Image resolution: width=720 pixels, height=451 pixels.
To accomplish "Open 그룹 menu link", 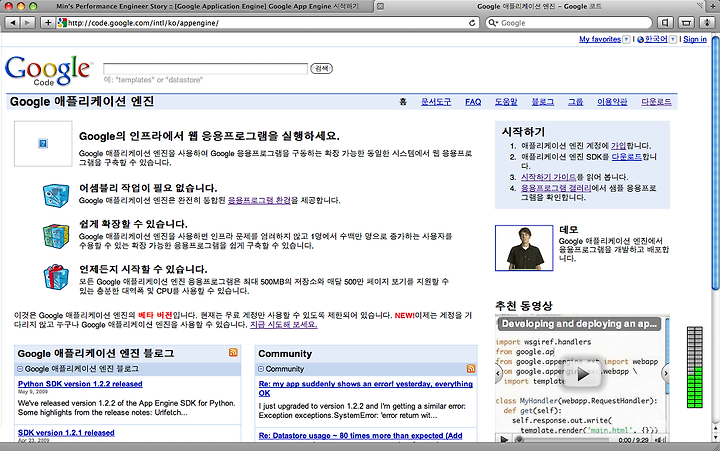I will [575, 102].
